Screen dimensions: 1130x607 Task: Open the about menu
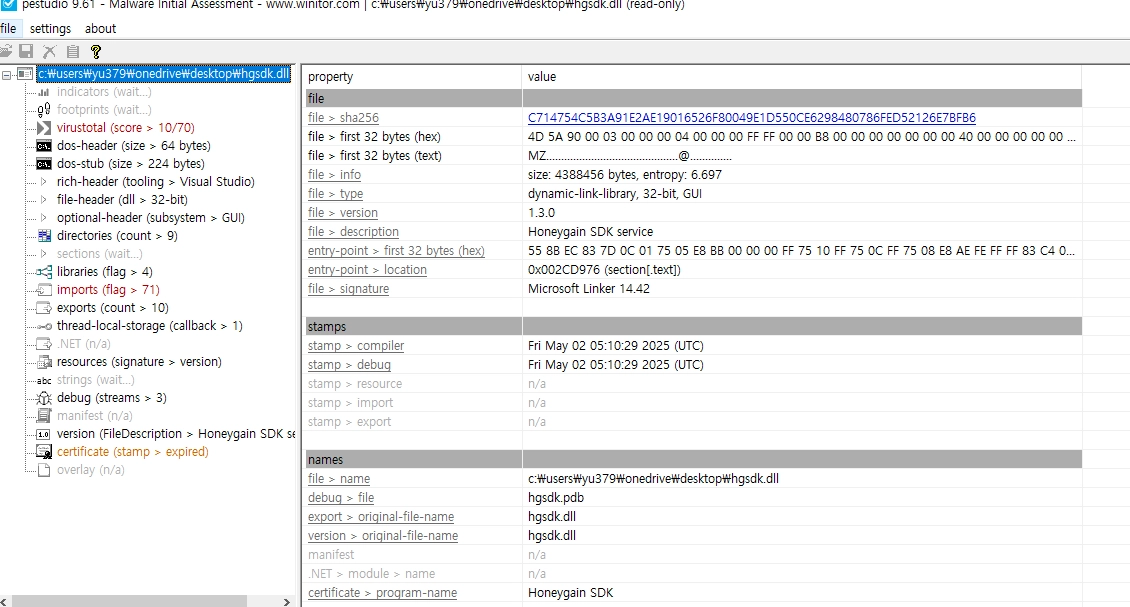tap(100, 29)
